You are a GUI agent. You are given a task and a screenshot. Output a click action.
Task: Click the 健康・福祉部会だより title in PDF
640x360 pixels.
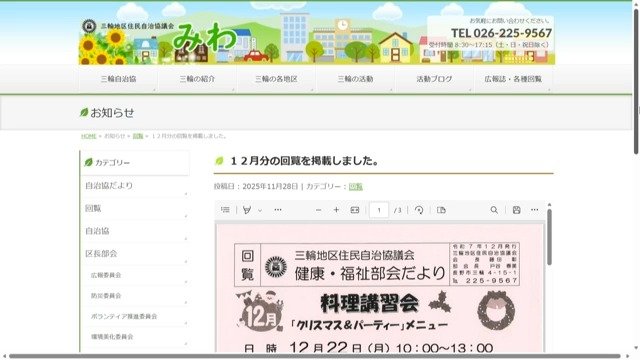coord(370,273)
